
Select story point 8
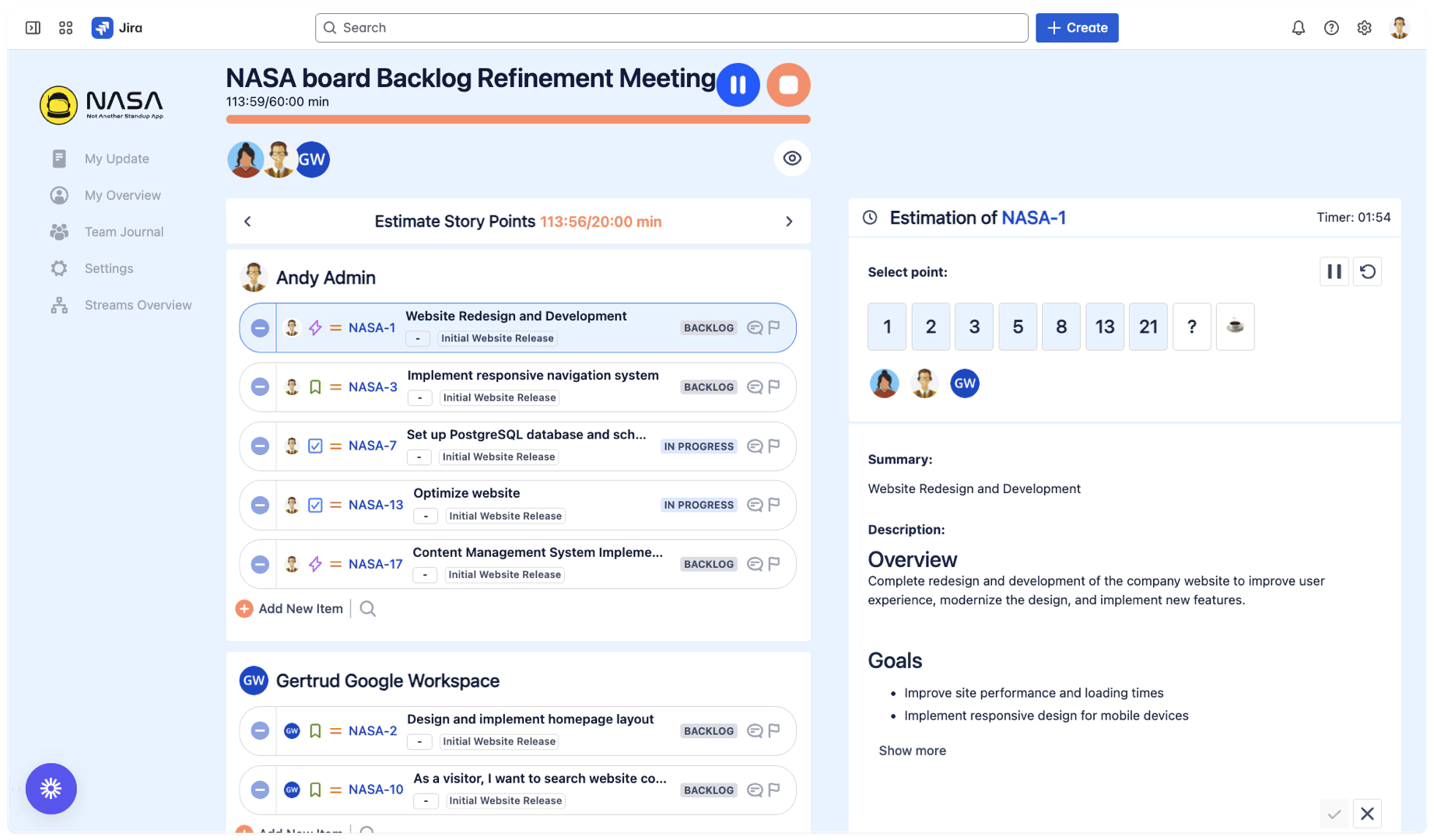click(x=1061, y=327)
